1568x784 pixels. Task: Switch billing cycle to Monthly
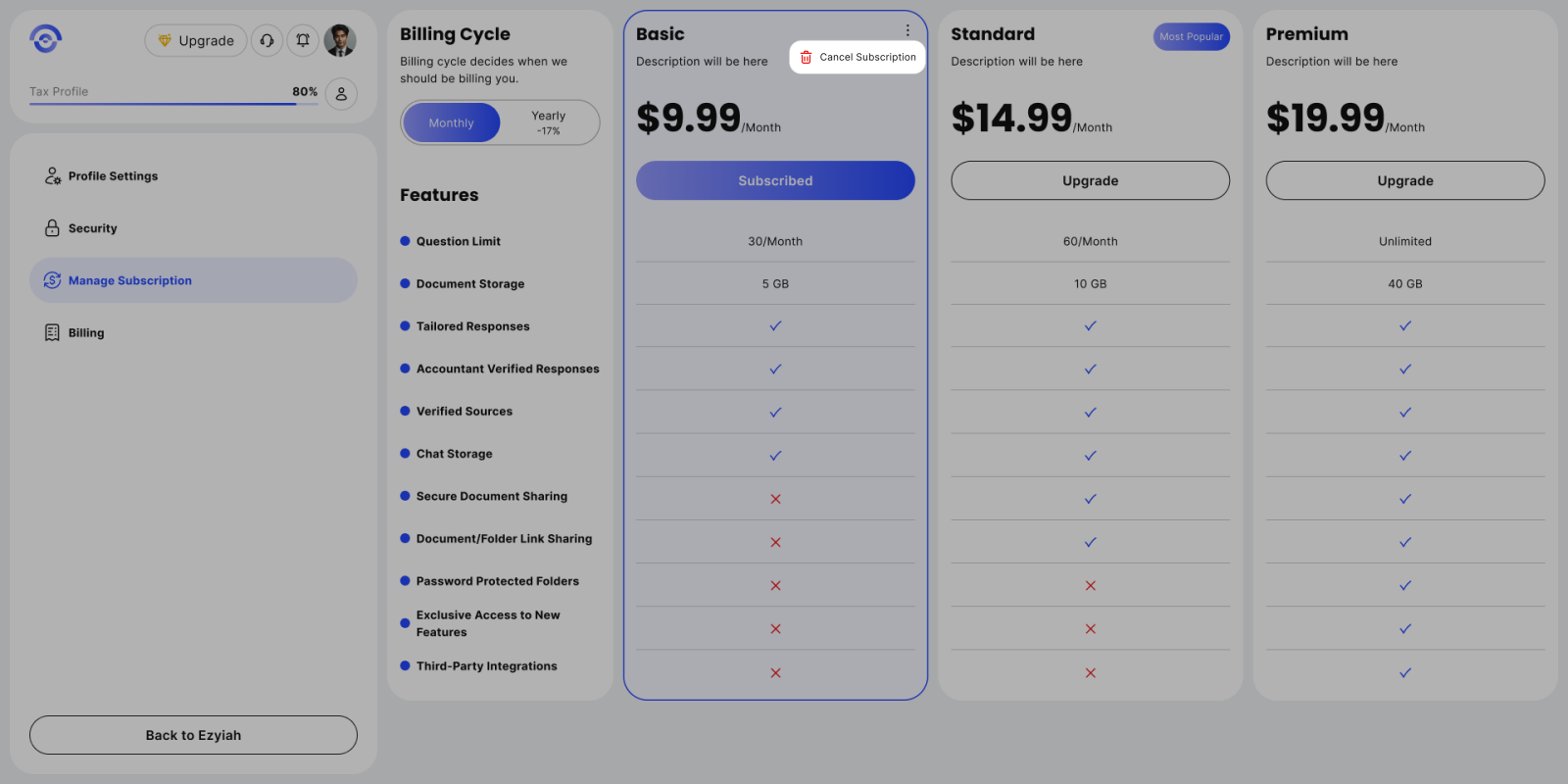[452, 123]
